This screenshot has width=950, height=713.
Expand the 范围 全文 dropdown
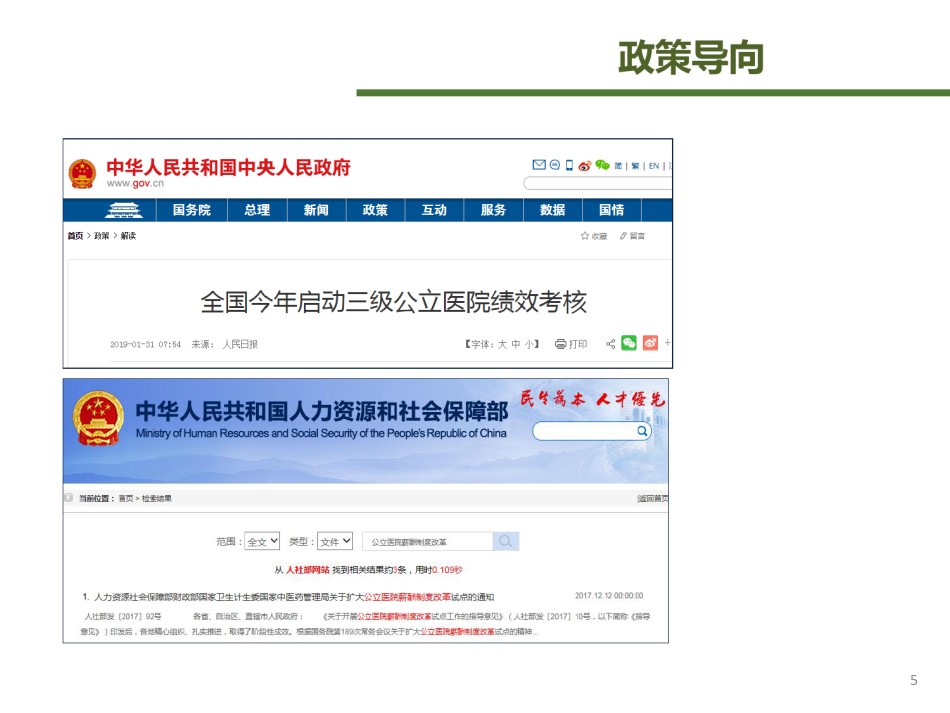click(x=263, y=541)
